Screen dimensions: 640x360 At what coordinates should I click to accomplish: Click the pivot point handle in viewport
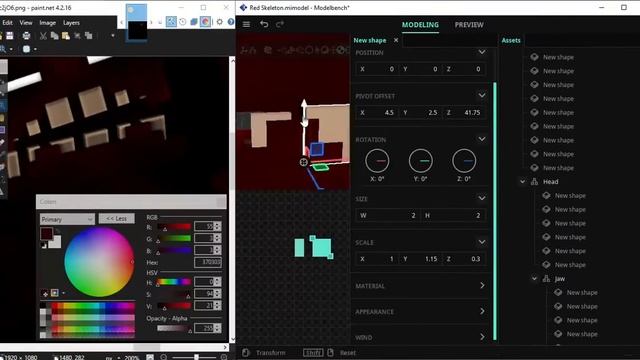coord(303,162)
